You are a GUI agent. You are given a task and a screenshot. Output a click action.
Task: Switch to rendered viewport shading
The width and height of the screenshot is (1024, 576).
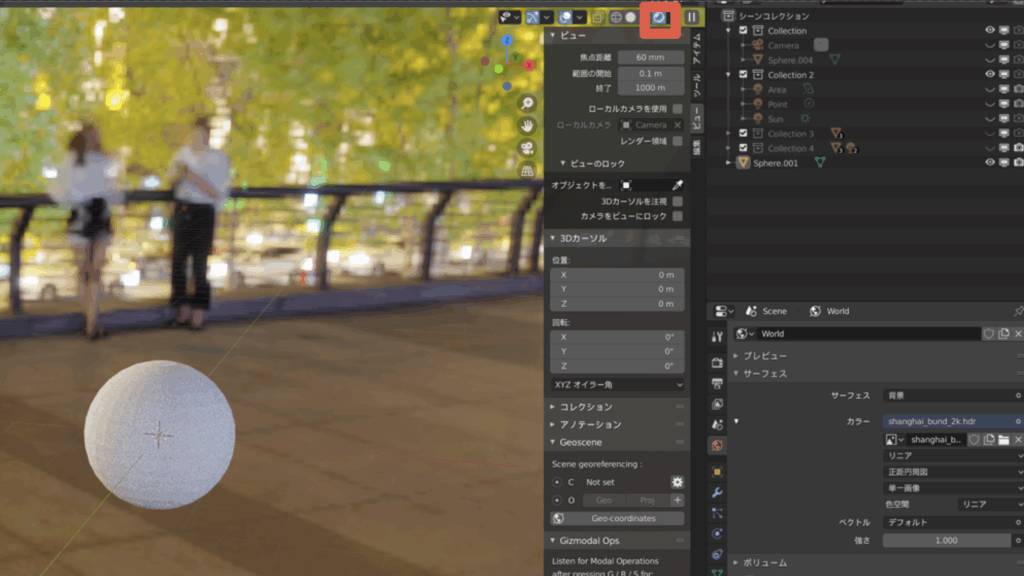pyautogui.click(x=660, y=18)
